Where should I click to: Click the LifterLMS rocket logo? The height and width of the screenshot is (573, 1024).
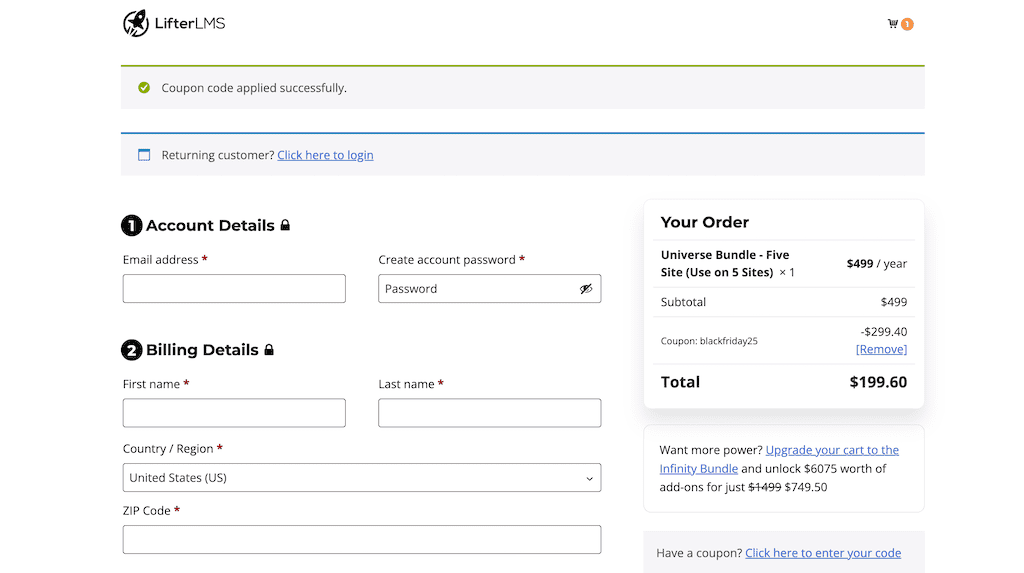[136, 24]
